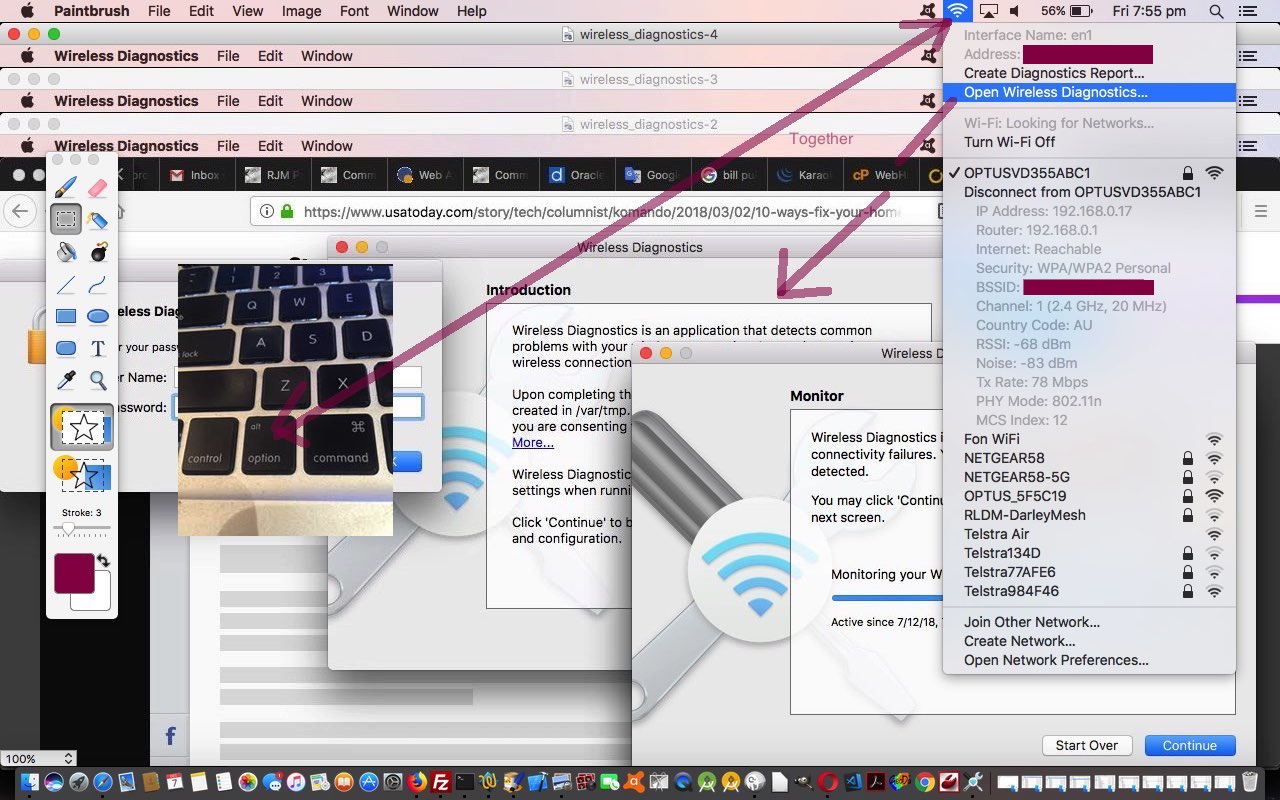Open the AirPlay display menu bar icon
The height and width of the screenshot is (800, 1280).
tap(988, 11)
